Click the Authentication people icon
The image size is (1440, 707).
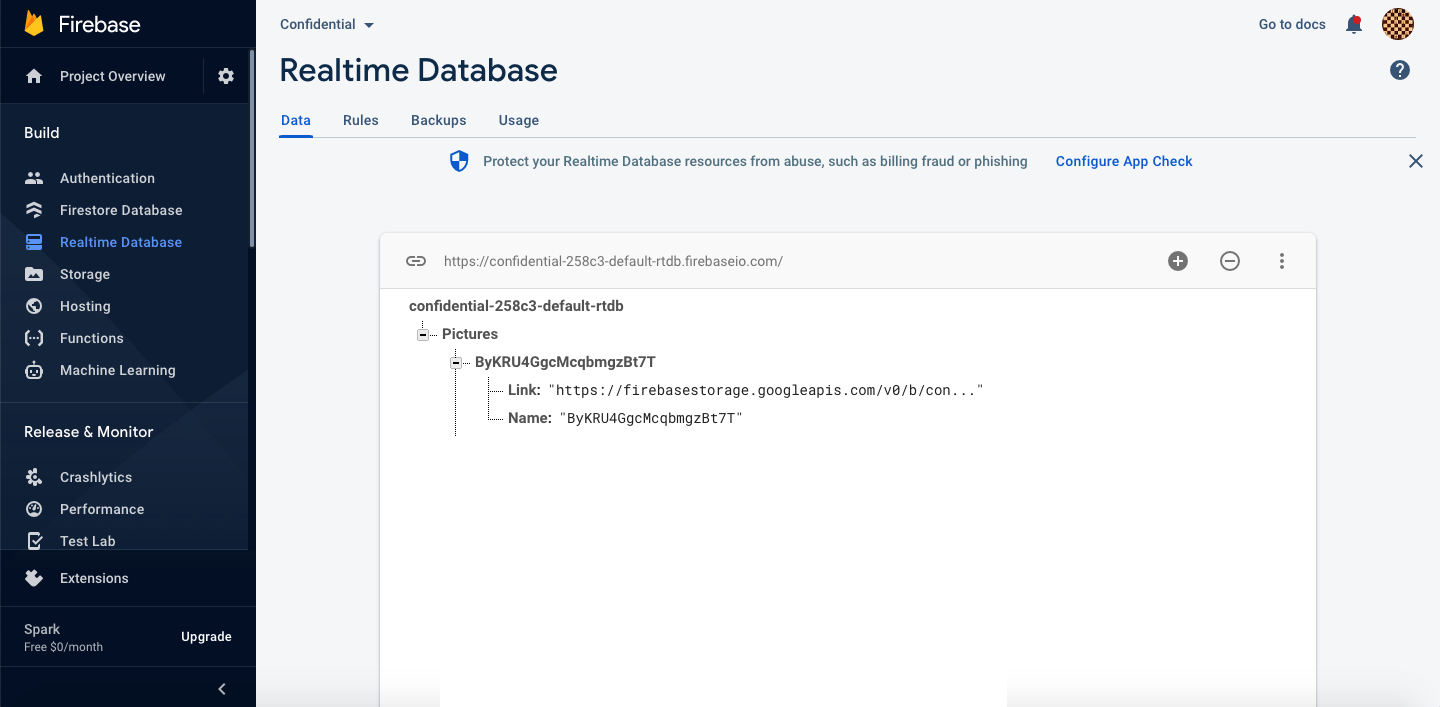(x=34, y=178)
